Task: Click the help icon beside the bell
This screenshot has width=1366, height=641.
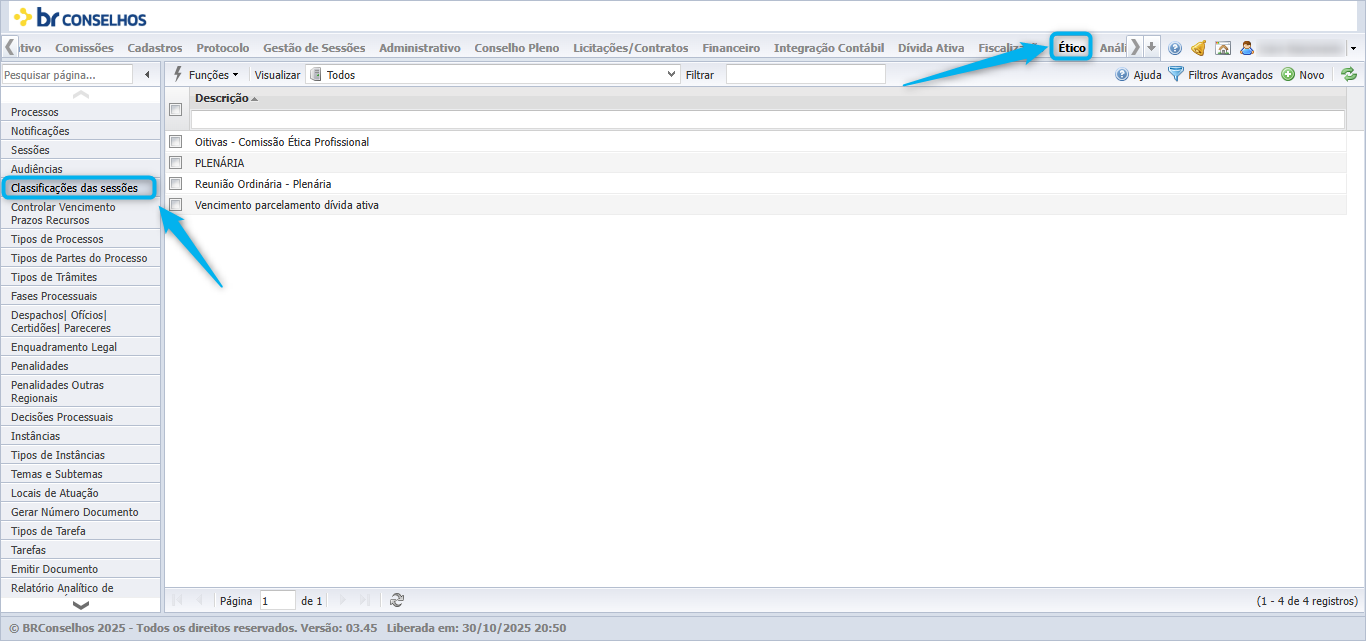Action: 1175,48
